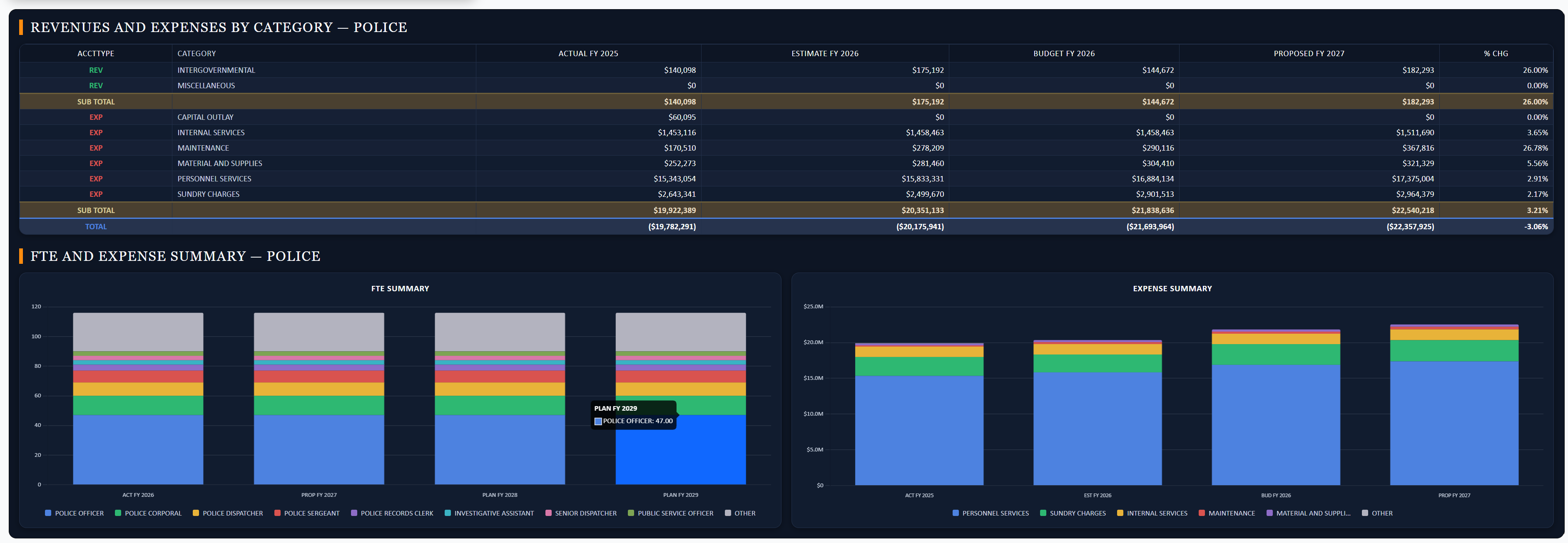Click the PROPOSED FY 2027 column header
This screenshot has height=543, width=1568.
[x=1309, y=54]
